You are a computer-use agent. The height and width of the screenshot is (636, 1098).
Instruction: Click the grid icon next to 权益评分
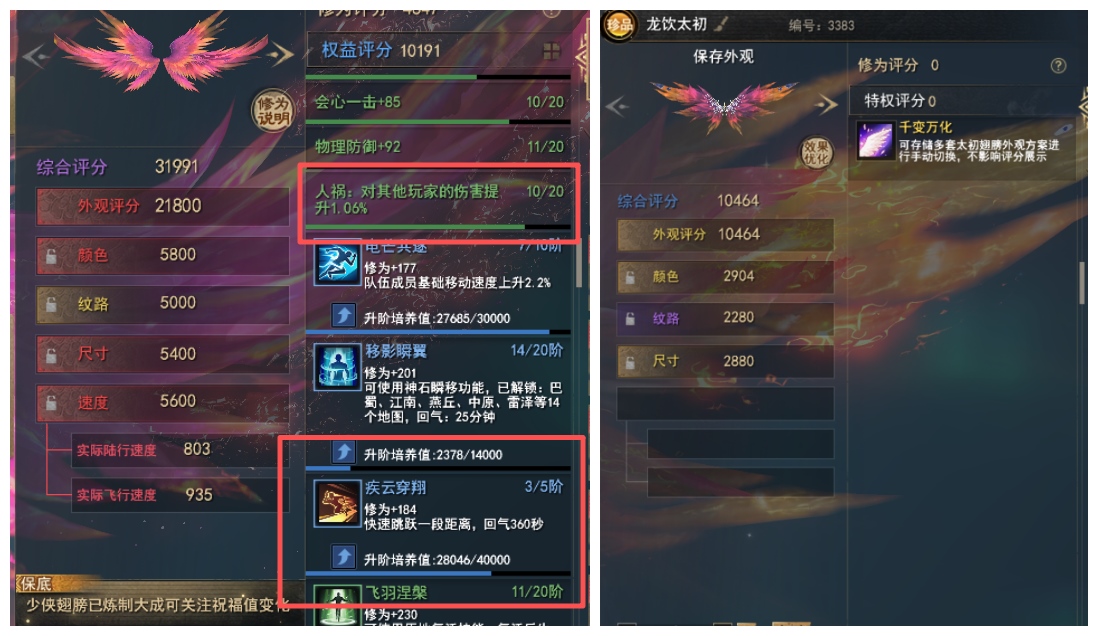[x=551, y=50]
